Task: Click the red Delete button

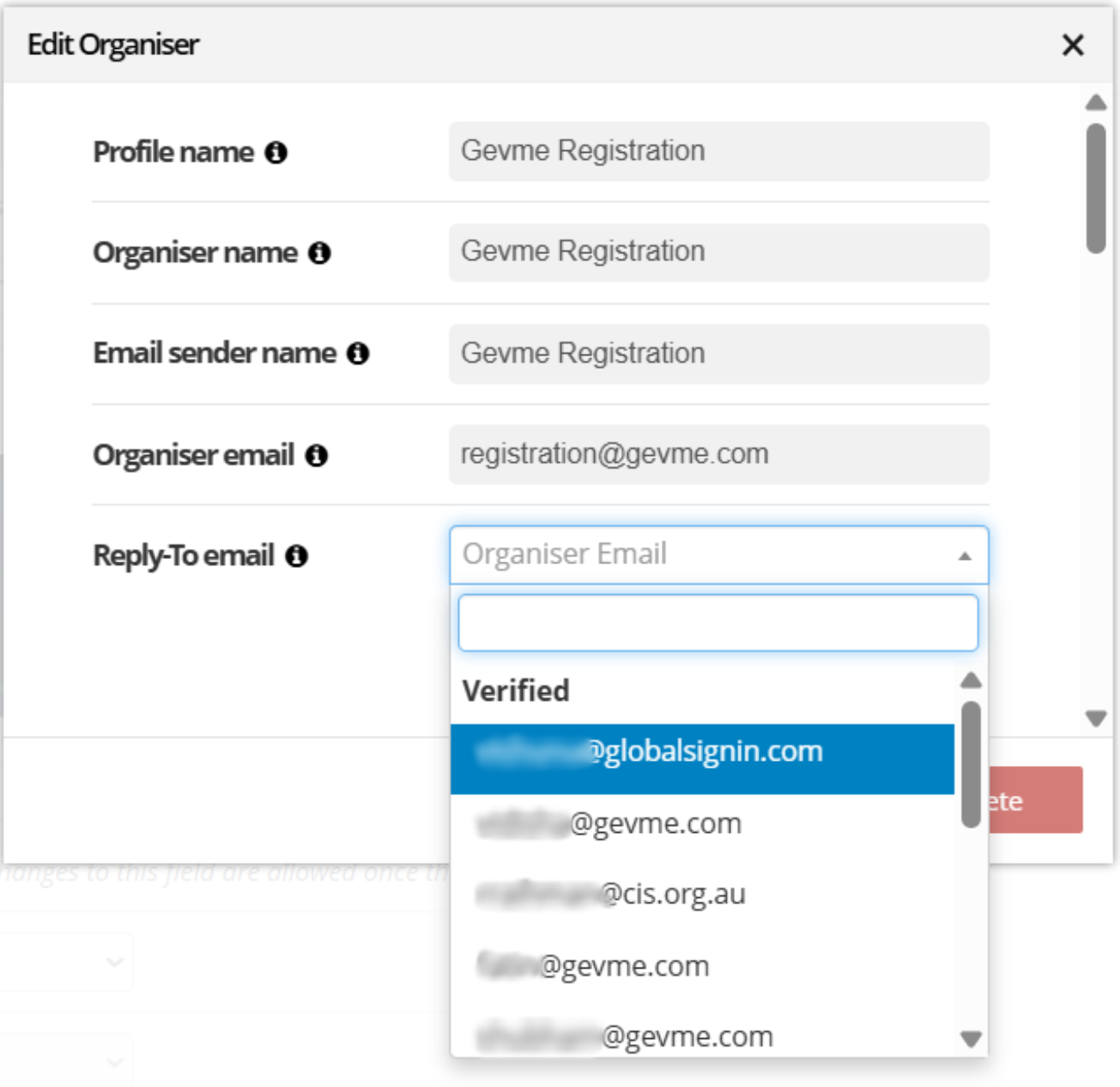Action: point(1035,800)
